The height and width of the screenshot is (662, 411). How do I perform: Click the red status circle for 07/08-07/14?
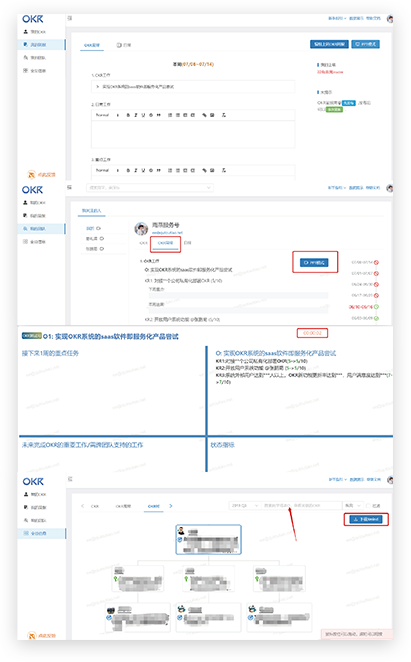(x=376, y=263)
